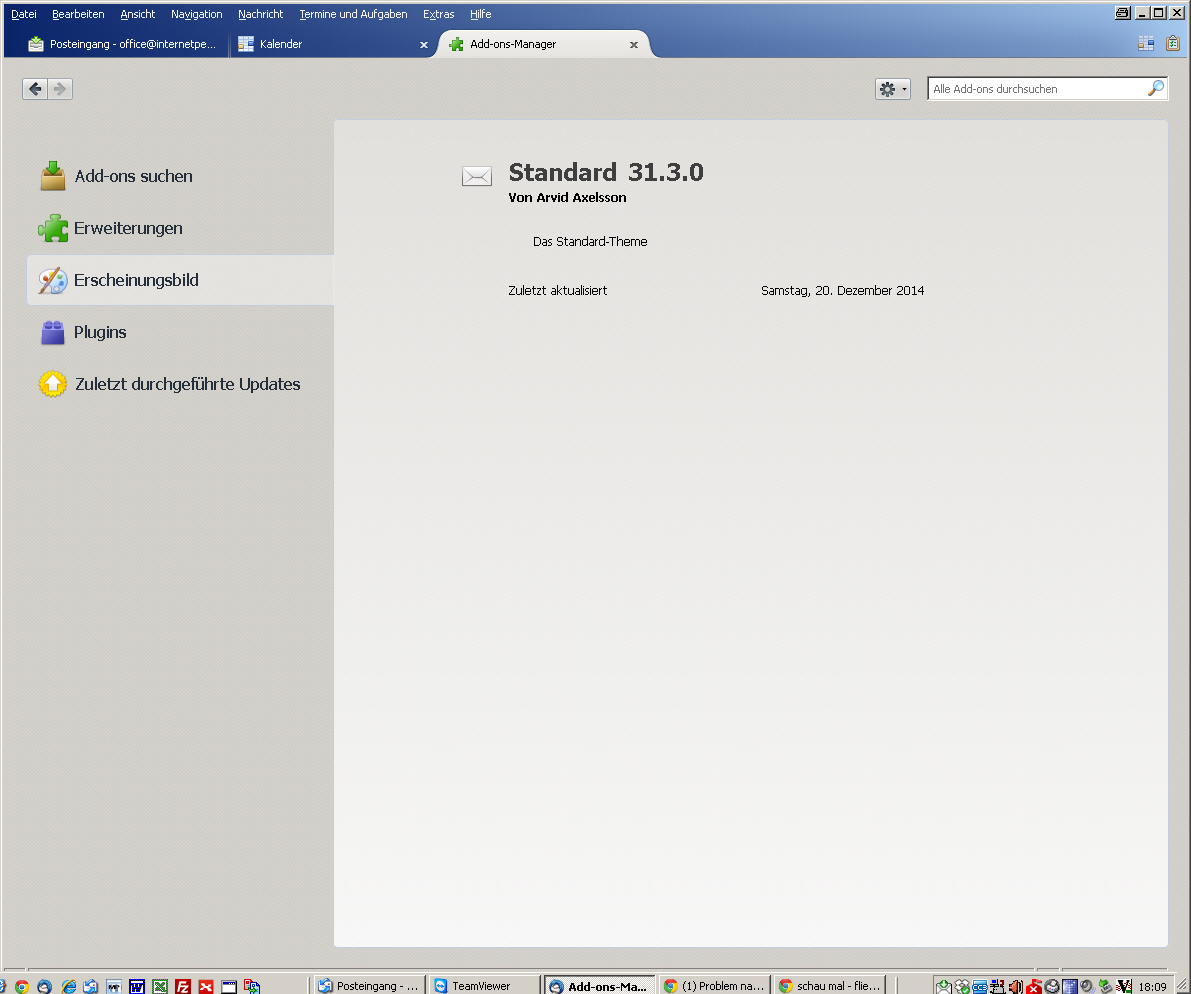Screen dimensions: 1191x994
Task: Open the Hilfe menu
Action: click(480, 14)
